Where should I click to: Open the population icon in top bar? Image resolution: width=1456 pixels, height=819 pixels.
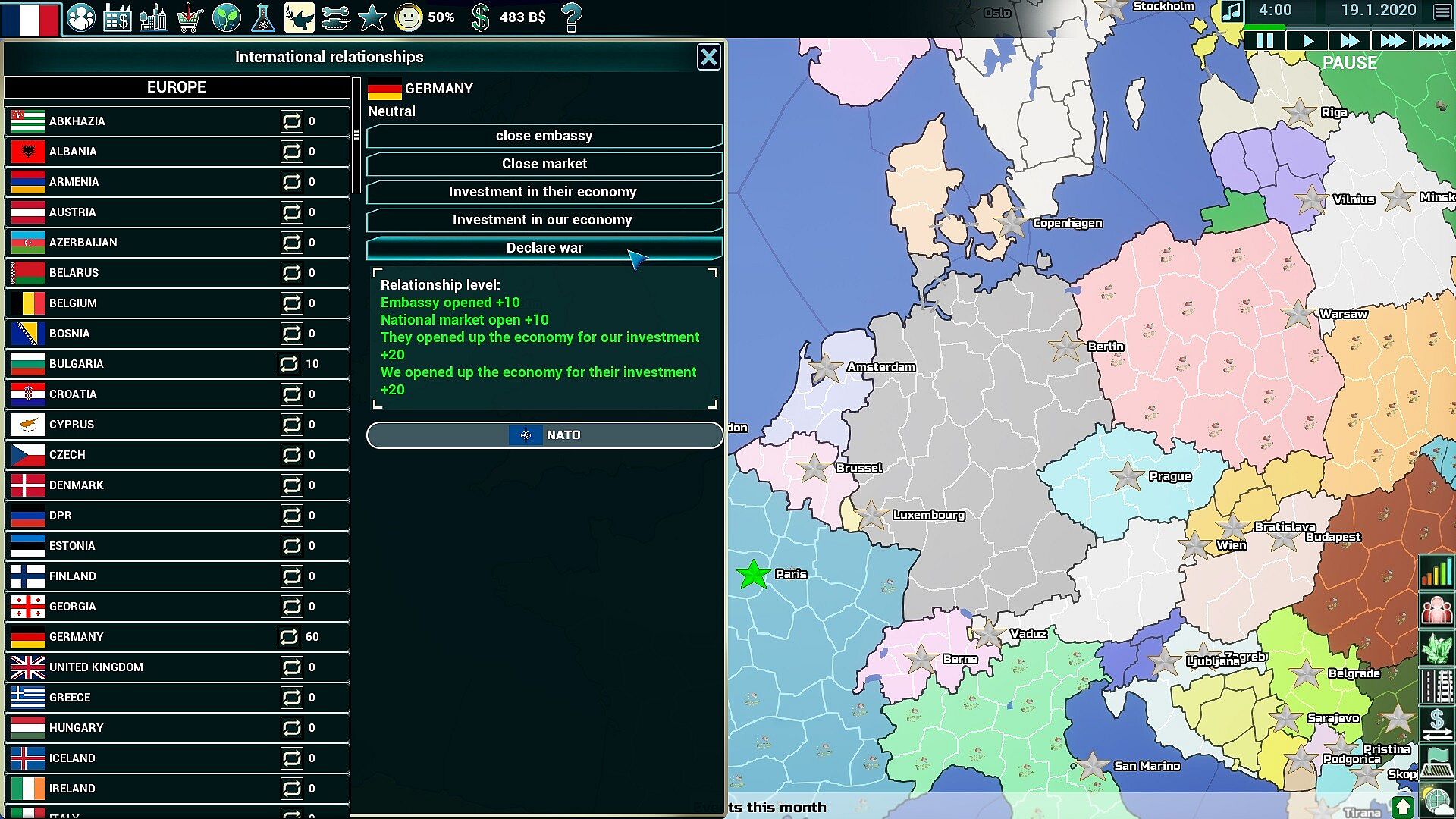point(81,17)
